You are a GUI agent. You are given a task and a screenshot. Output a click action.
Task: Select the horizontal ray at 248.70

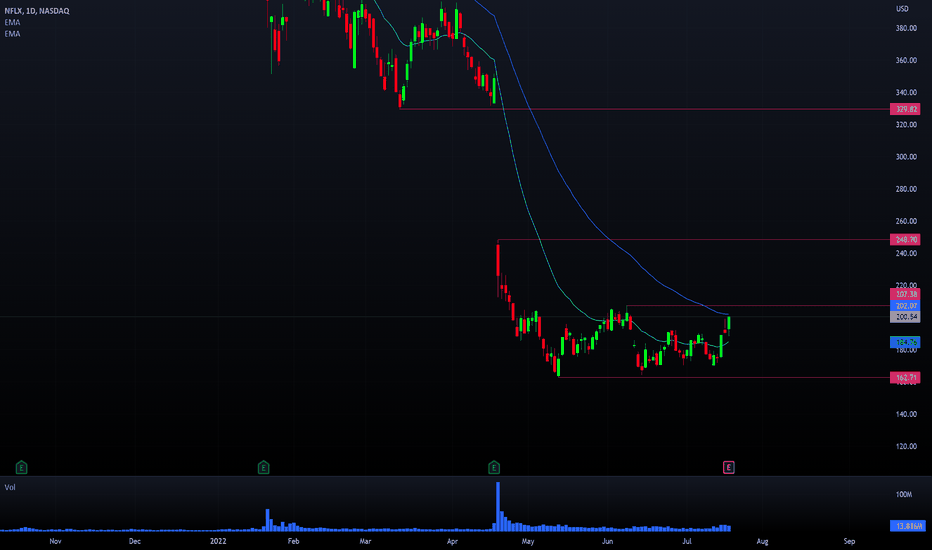(x=695, y=240)
